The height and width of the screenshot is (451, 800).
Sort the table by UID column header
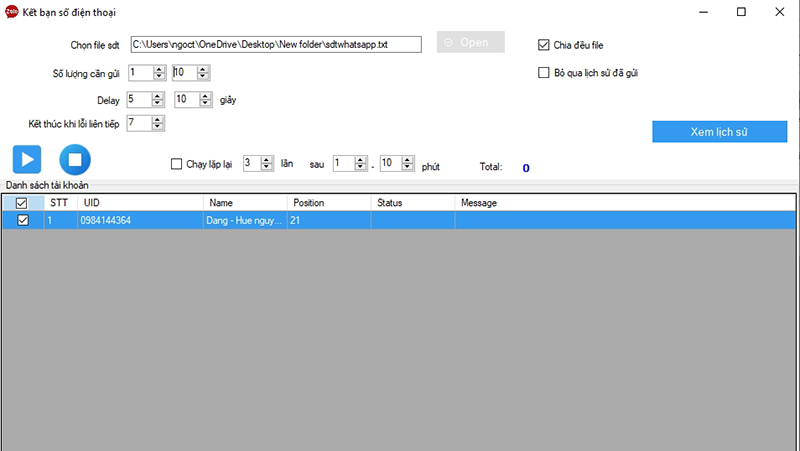click(x=140, y=203)
